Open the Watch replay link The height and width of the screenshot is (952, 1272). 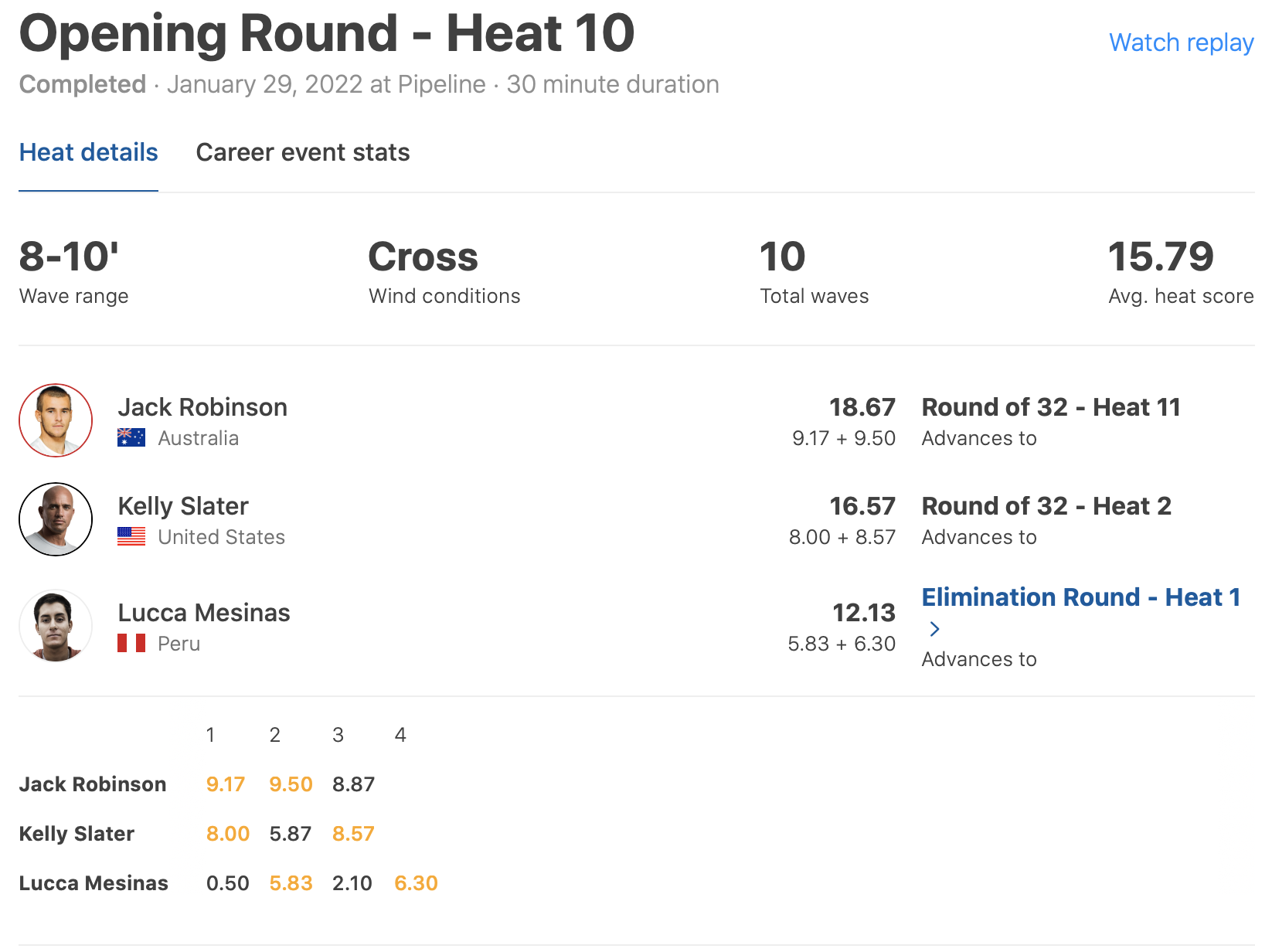(x=1181, y=42)
